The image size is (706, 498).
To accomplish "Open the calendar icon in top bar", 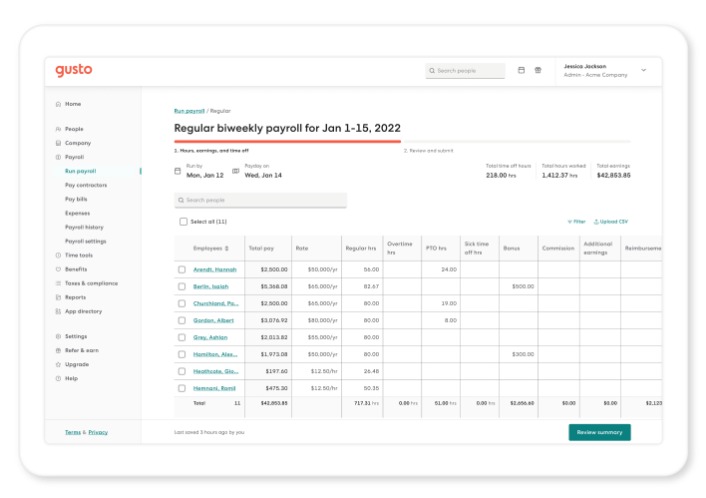I will click(521, 70).
